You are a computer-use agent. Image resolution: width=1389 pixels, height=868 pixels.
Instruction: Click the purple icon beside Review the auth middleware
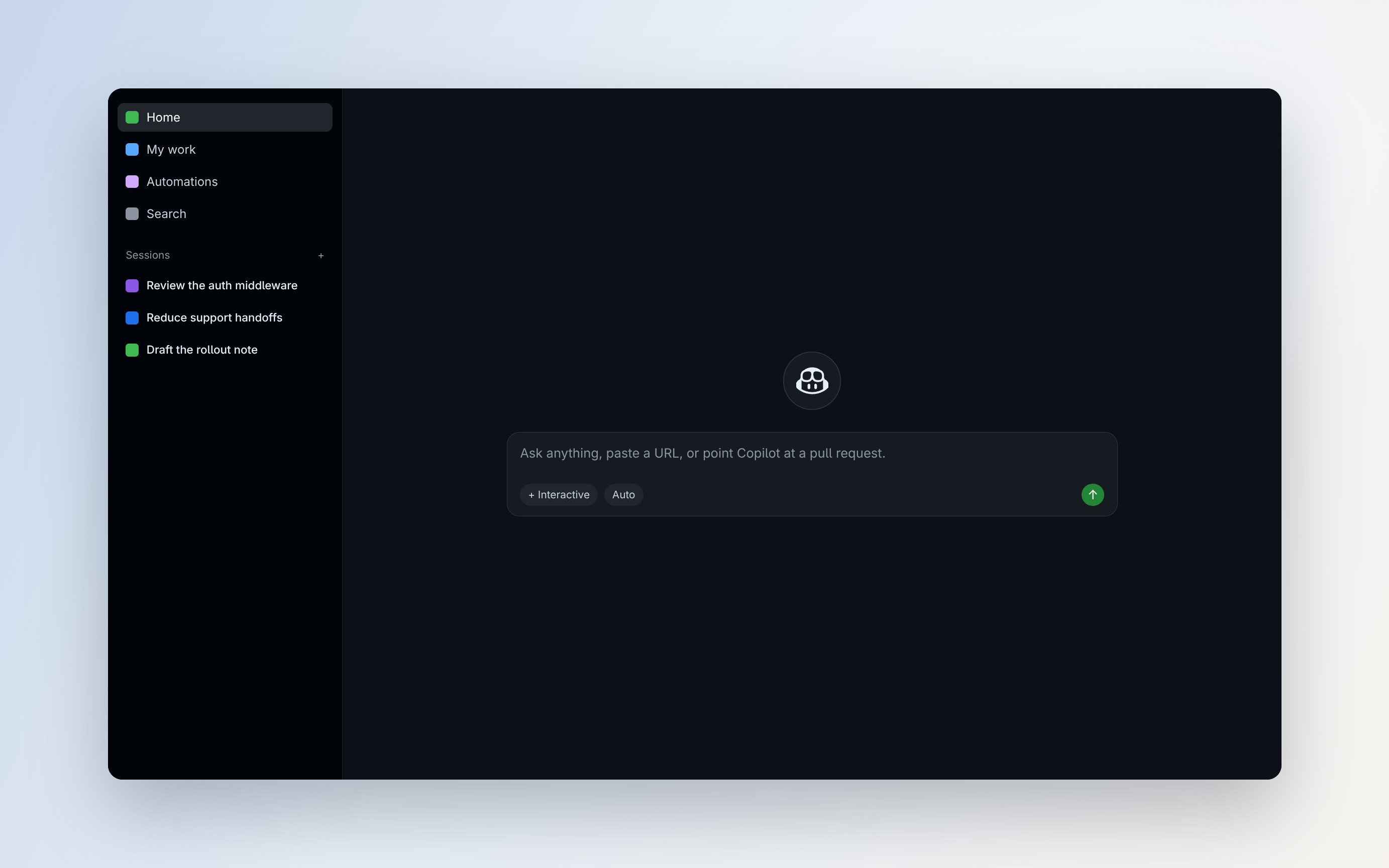132,285
